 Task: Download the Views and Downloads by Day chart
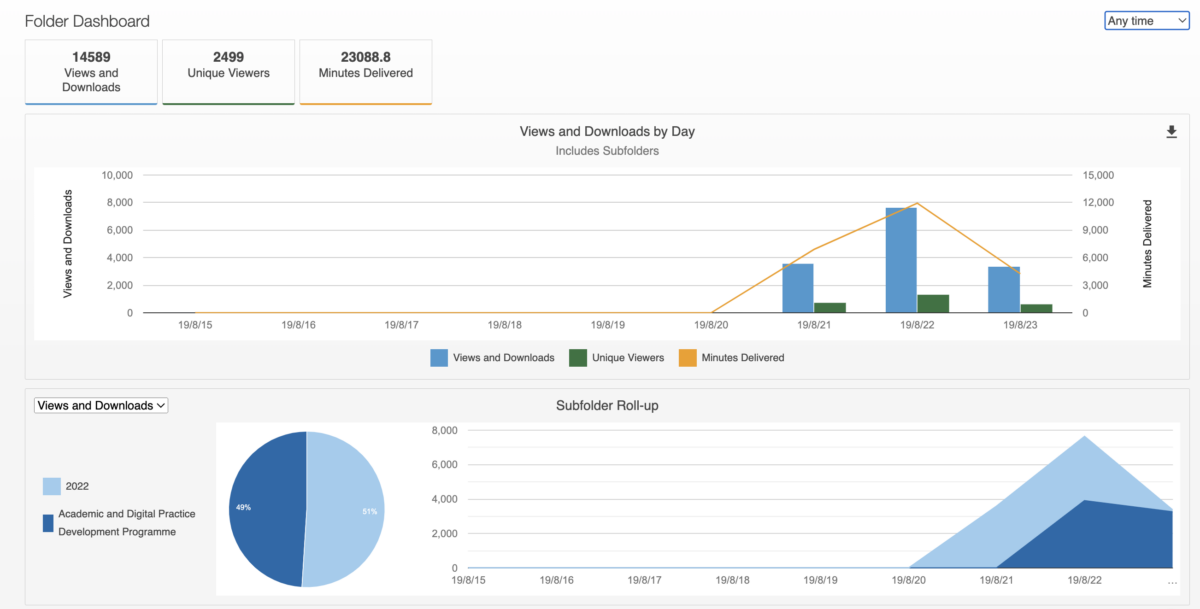pos(1171,132)
